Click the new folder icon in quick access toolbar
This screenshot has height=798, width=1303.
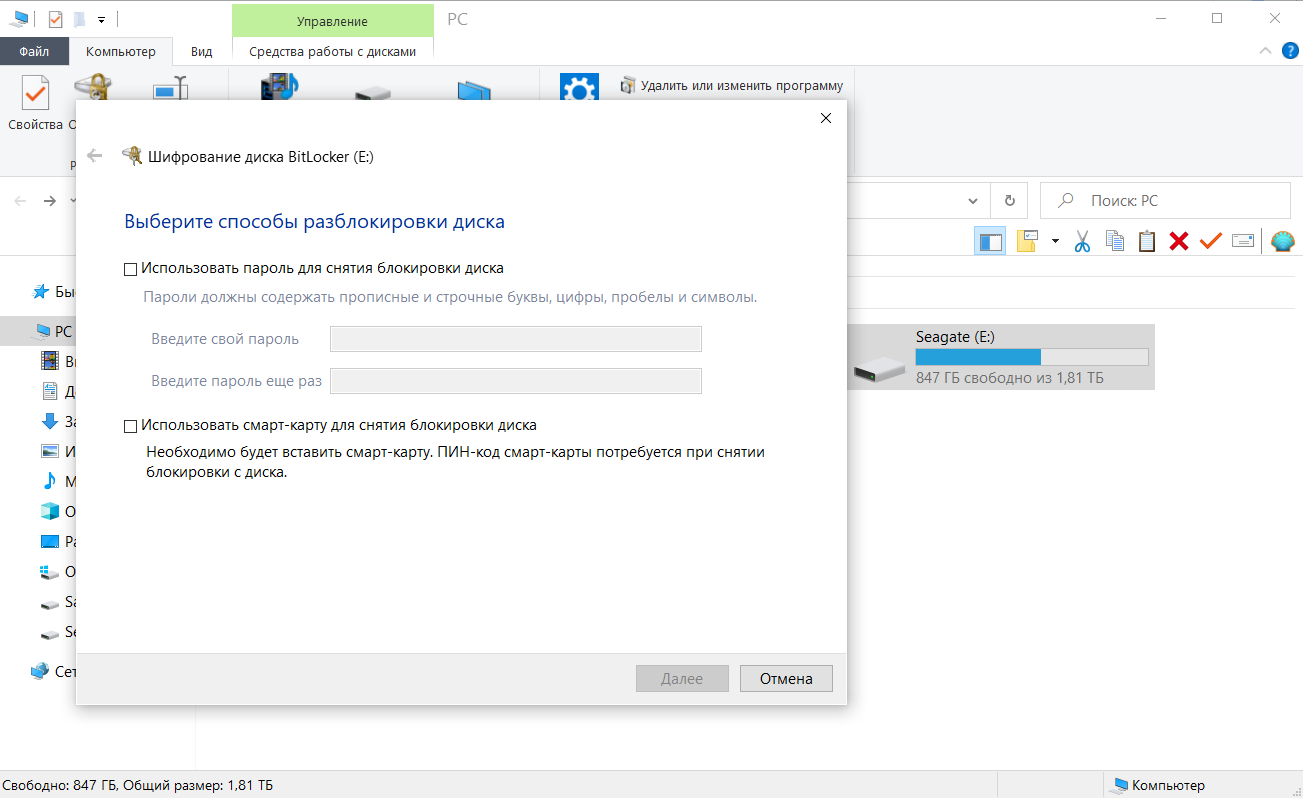(x=79, y=19)
